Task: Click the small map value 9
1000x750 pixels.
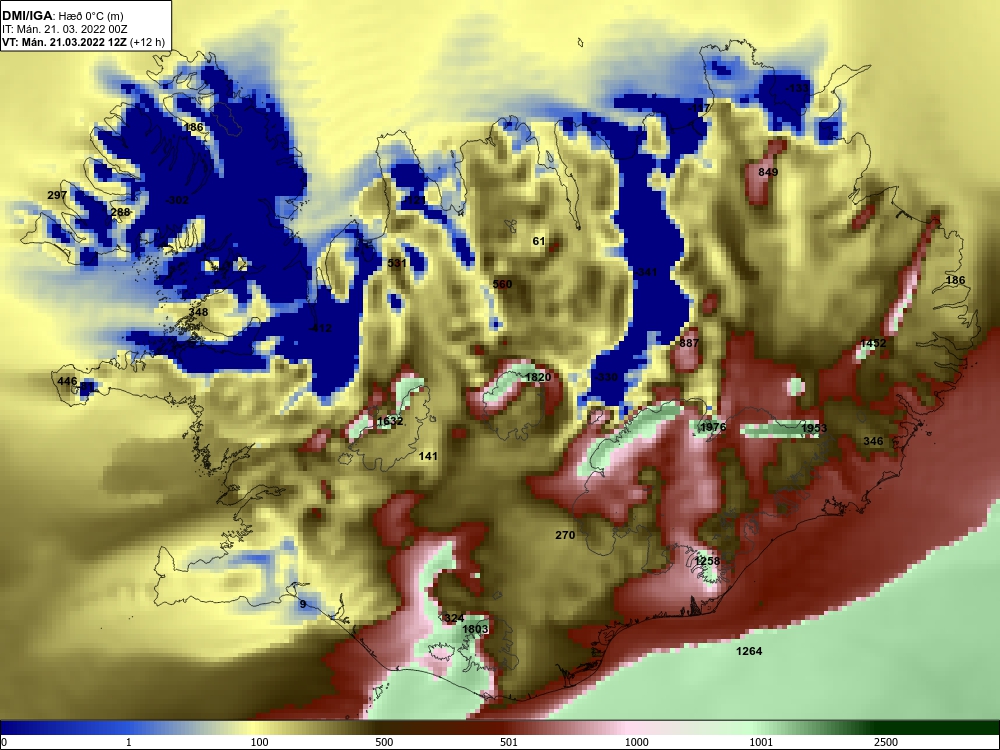Action: click(x=303, y=604)
